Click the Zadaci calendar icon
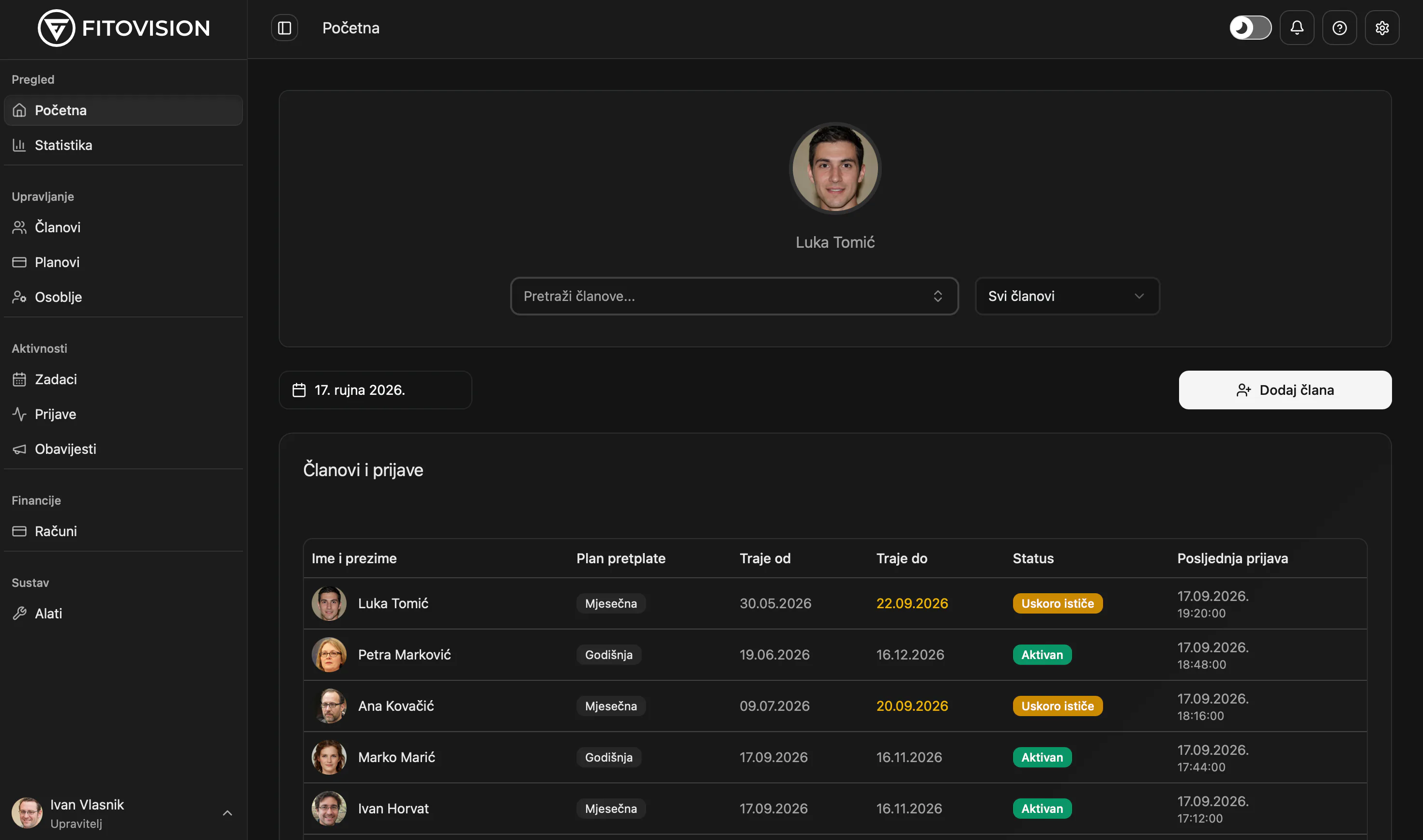Viewport: 1423px width, 840px height. 19,379
